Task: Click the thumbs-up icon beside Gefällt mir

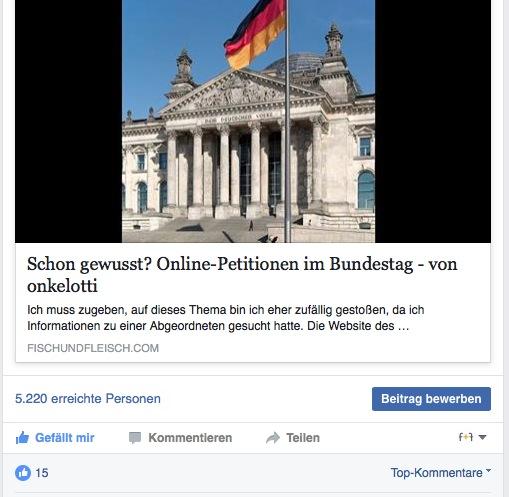Action: tap(22, 438)
